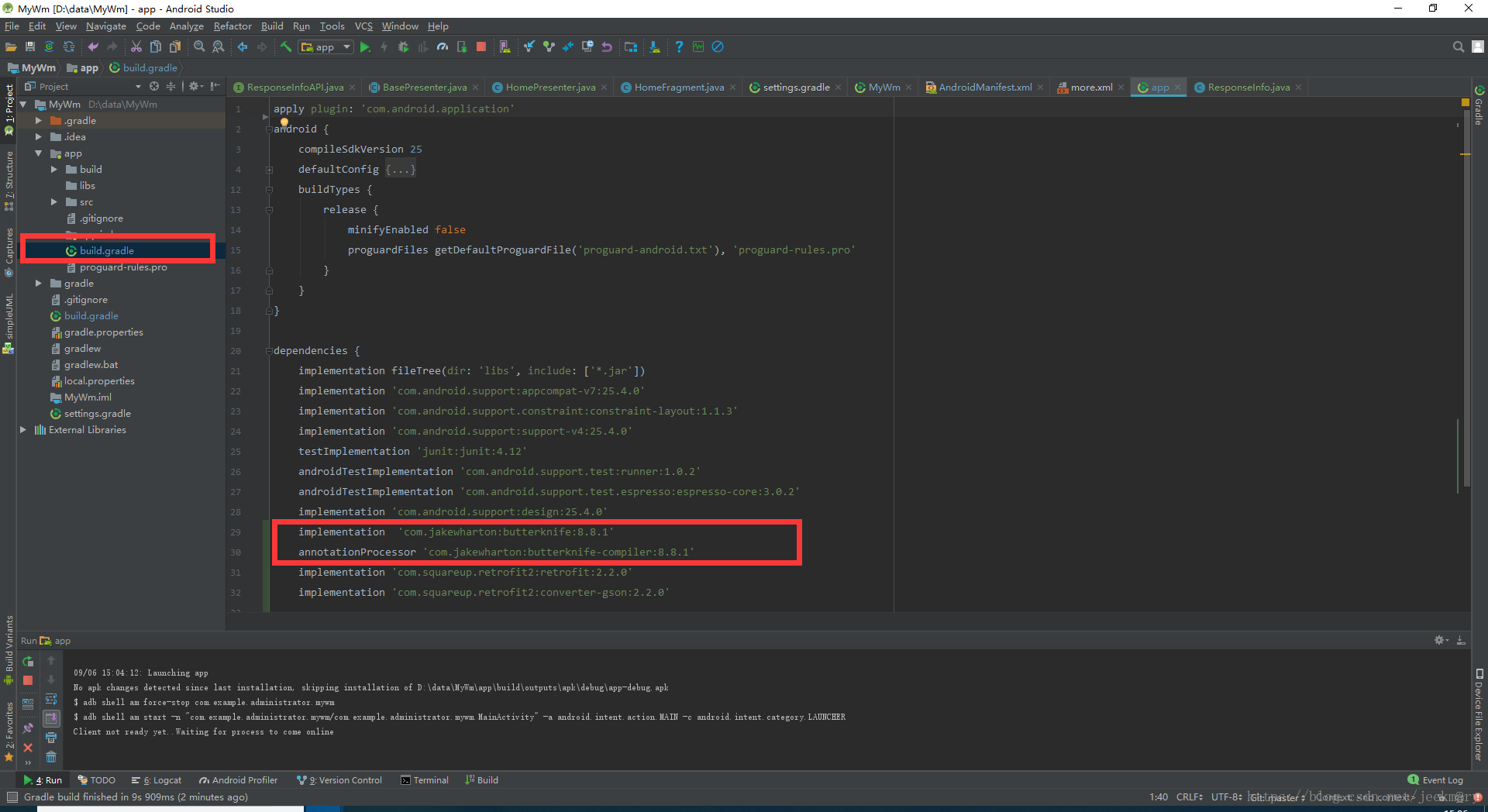
Task: Click the VCS Update Project icon
Action: (529, 47)
